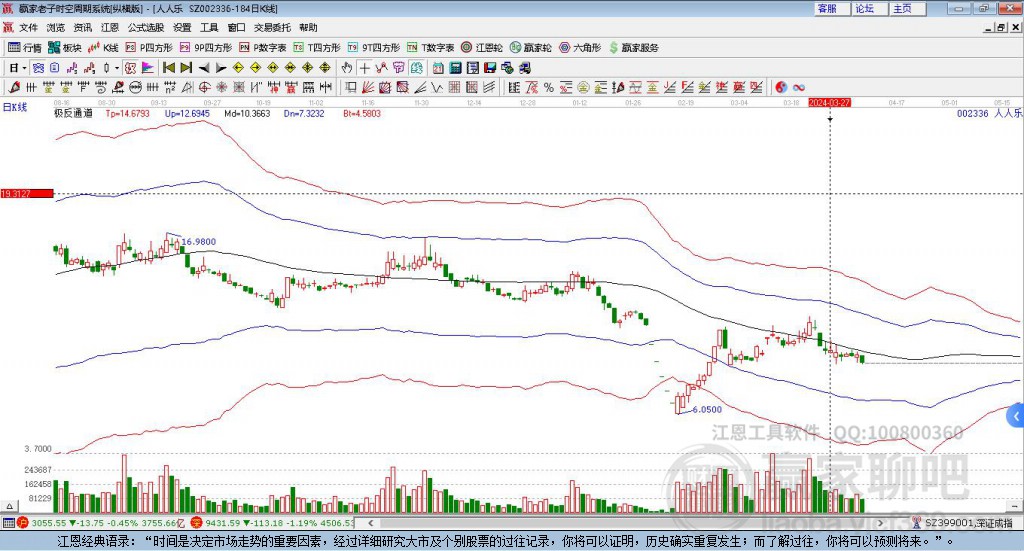This screenshot has width=1024, height=551.
Task: Open the 交易委托 menu
Action: pos(272,27)
